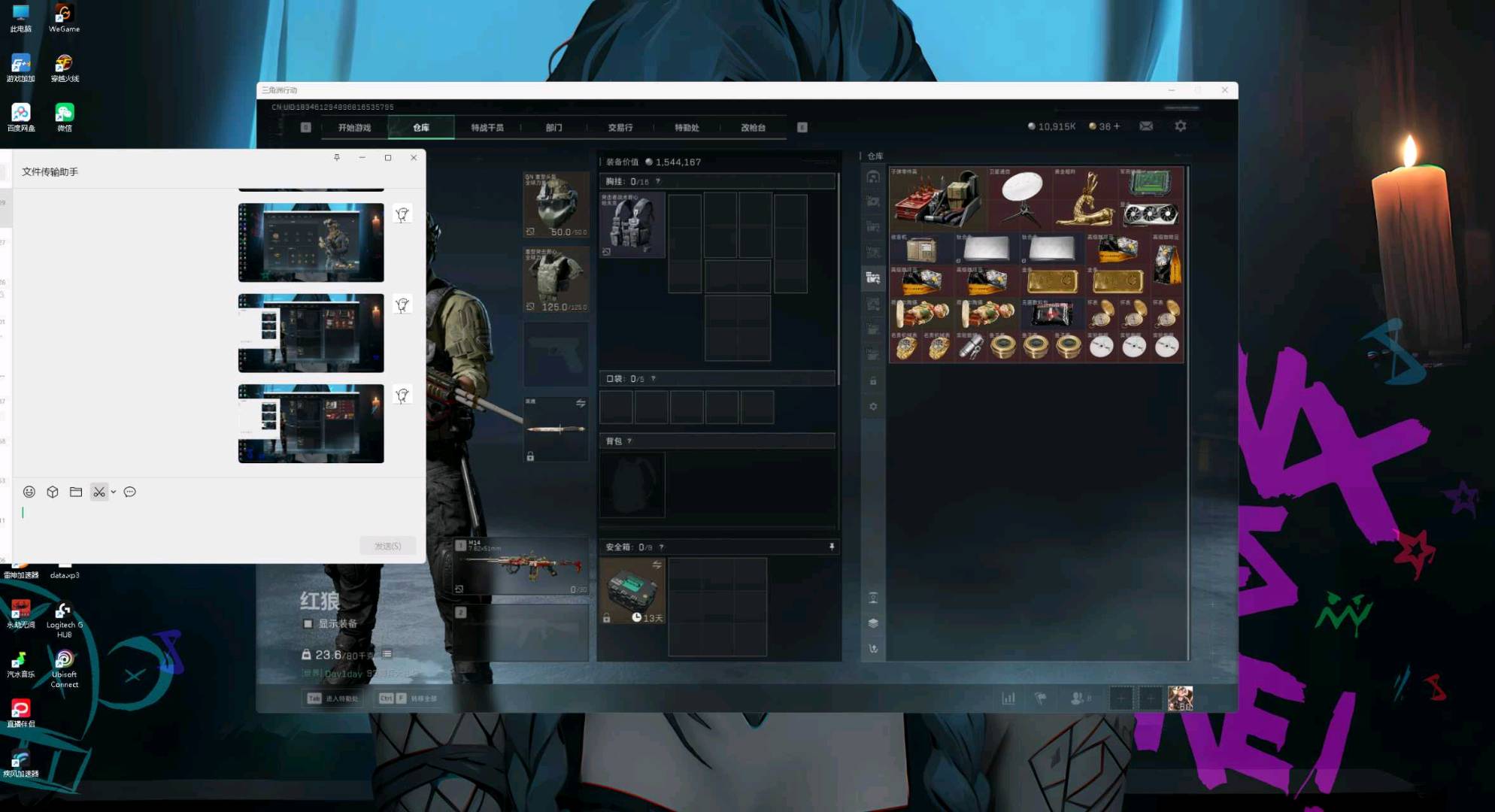Screen dimensions: 1495x812
Task: Open the weight details list icon next to 23.6
Action: click(x=387, y=654)
